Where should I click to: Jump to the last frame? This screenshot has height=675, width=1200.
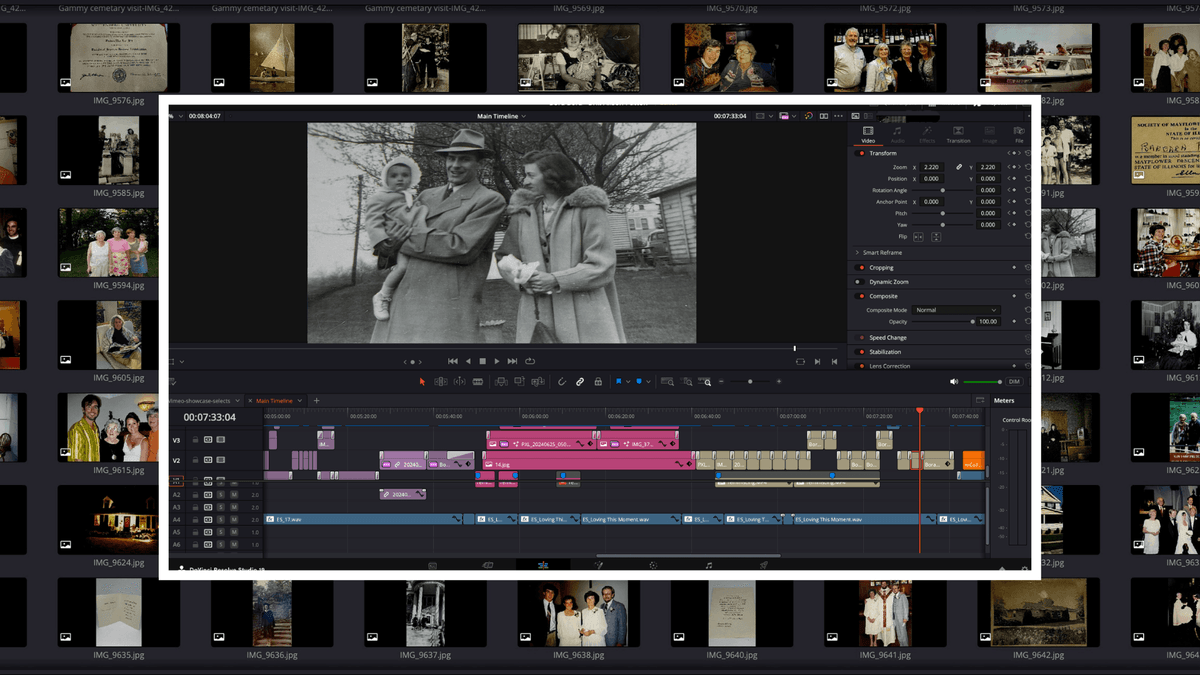(x=512, y=361)
